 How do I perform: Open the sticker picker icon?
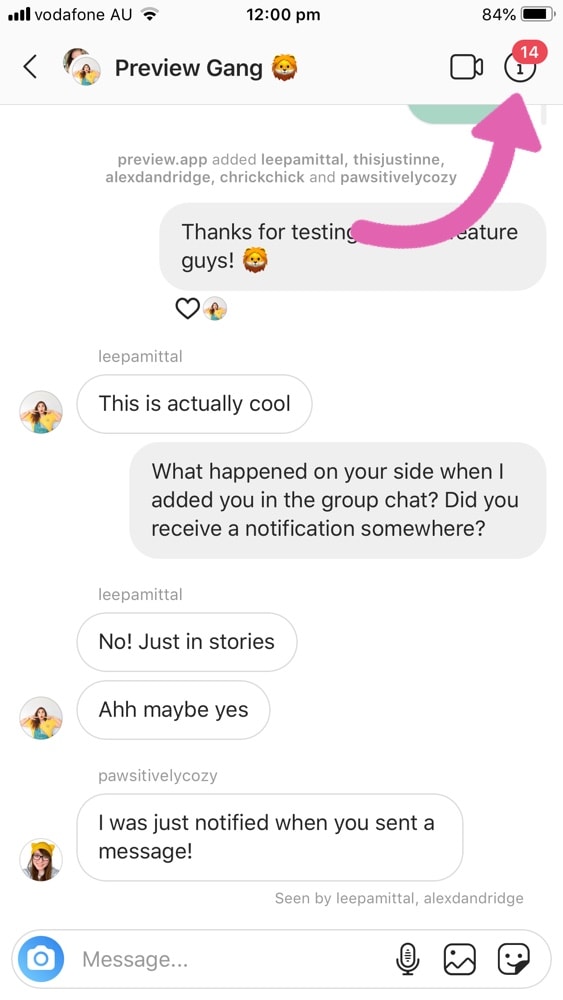coord(514,959)
